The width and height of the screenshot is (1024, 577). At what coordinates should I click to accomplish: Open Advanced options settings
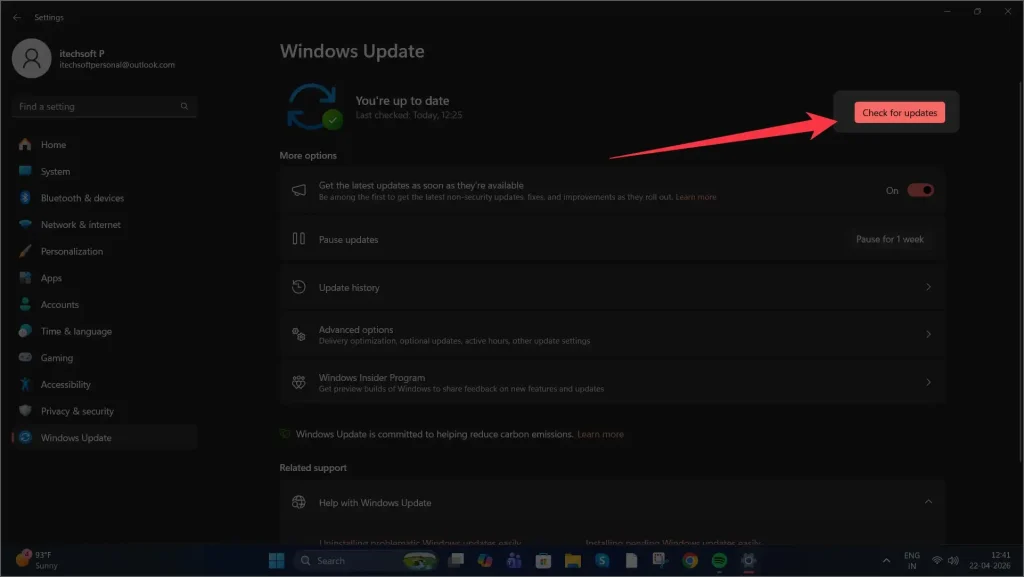(x=613, y=335)
